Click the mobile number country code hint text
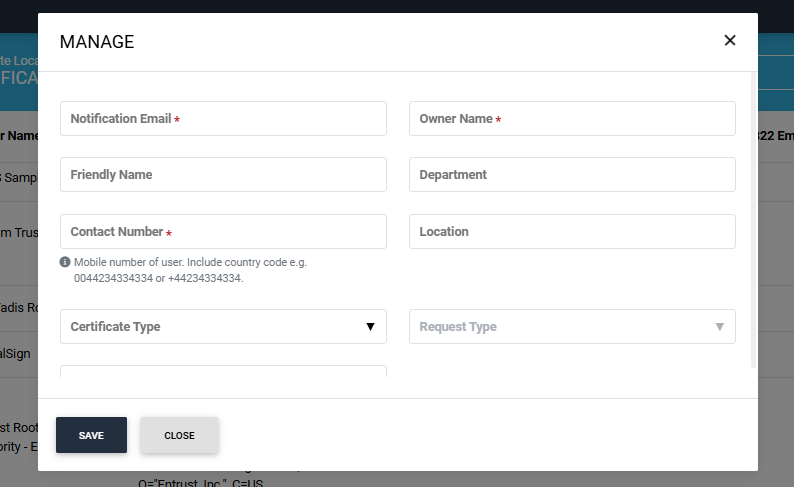The height and width of the screenshot is (487, 794). pos(190,270)
